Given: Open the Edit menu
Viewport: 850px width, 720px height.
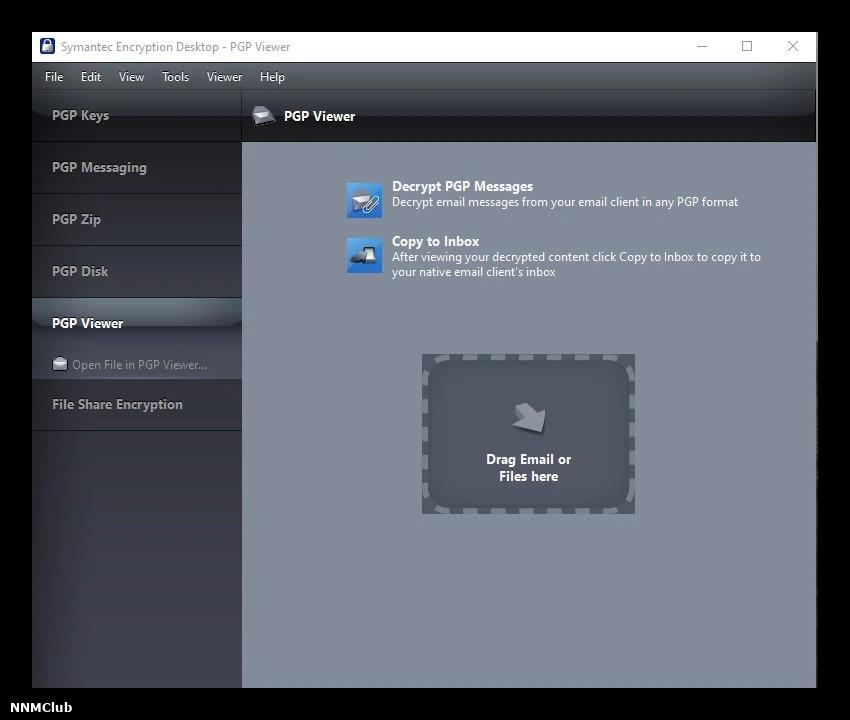Looking at the screenshot, I should tap(91, 77).
